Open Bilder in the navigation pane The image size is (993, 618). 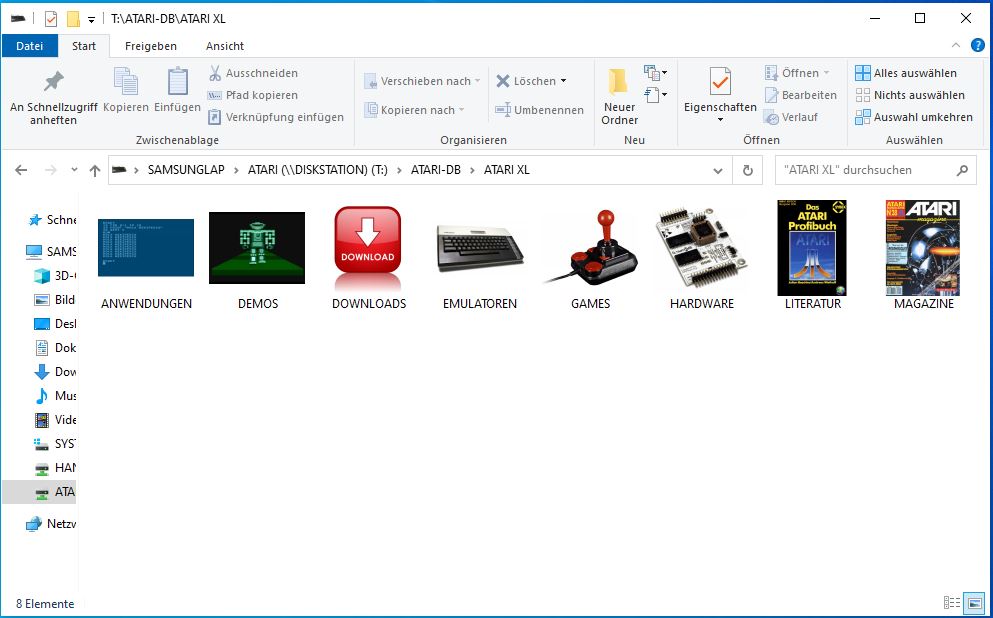click(55, 300)
